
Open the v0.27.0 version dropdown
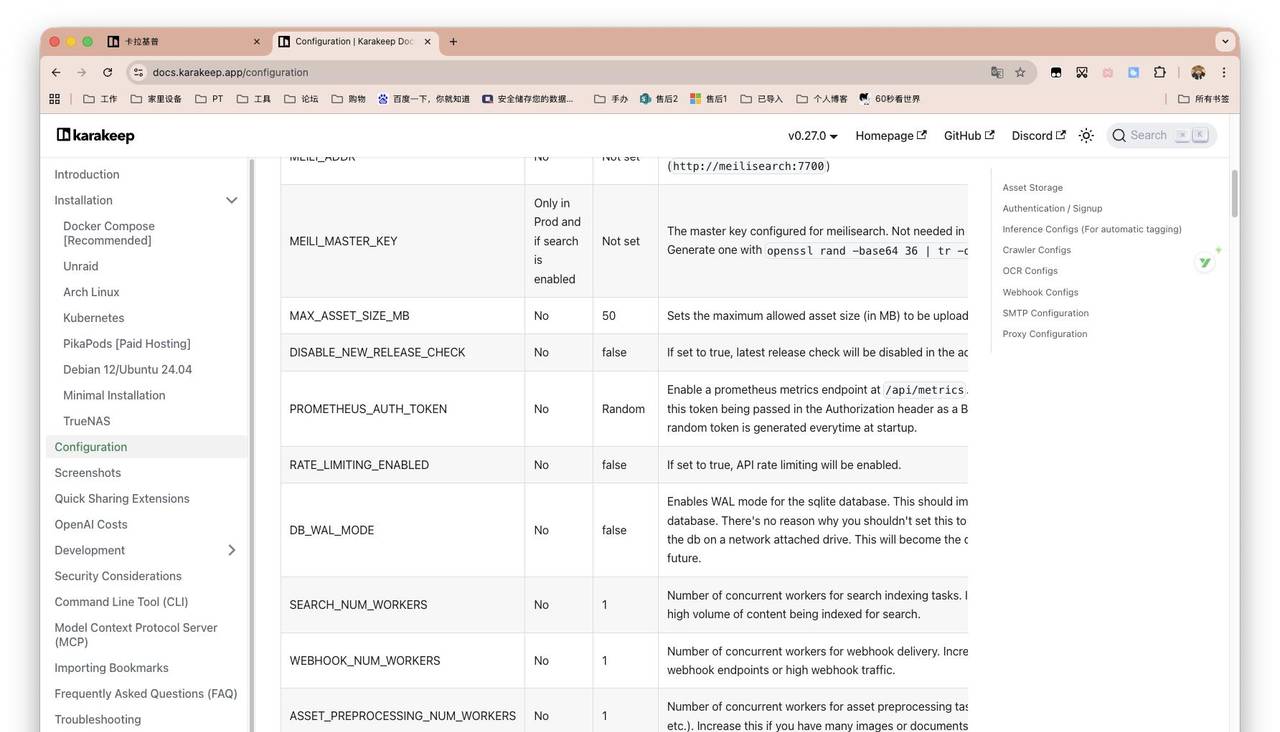(812, 136)
